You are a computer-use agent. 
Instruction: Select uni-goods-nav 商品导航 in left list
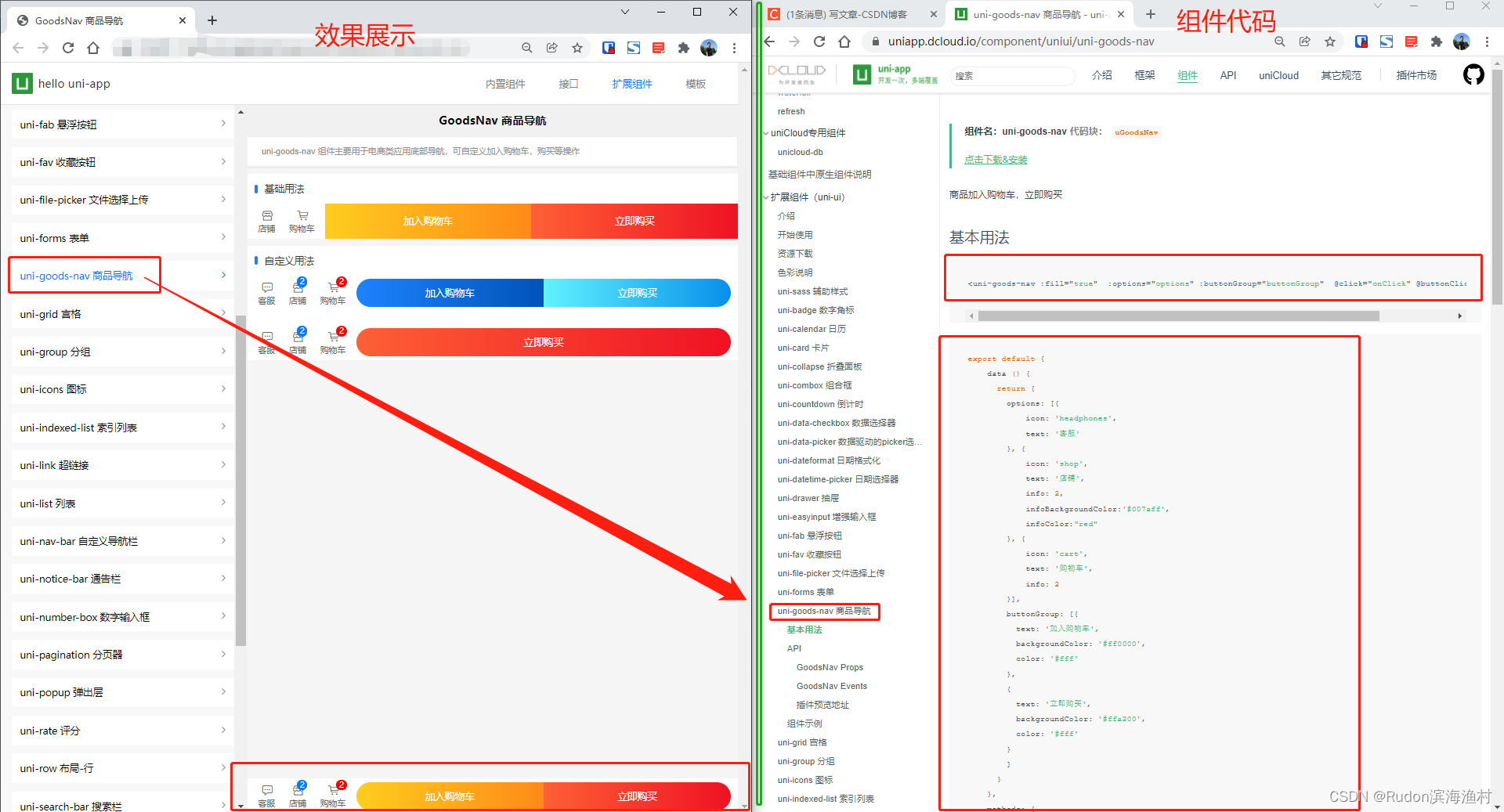tap(123, 276)
